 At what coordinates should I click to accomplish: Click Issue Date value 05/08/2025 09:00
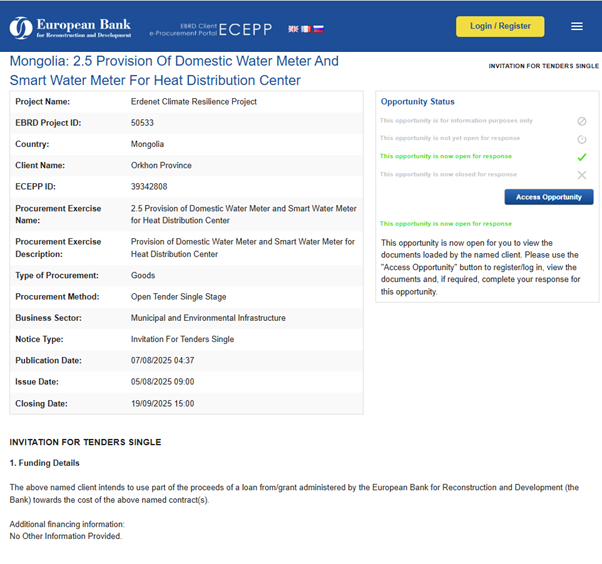click(162, 382)
